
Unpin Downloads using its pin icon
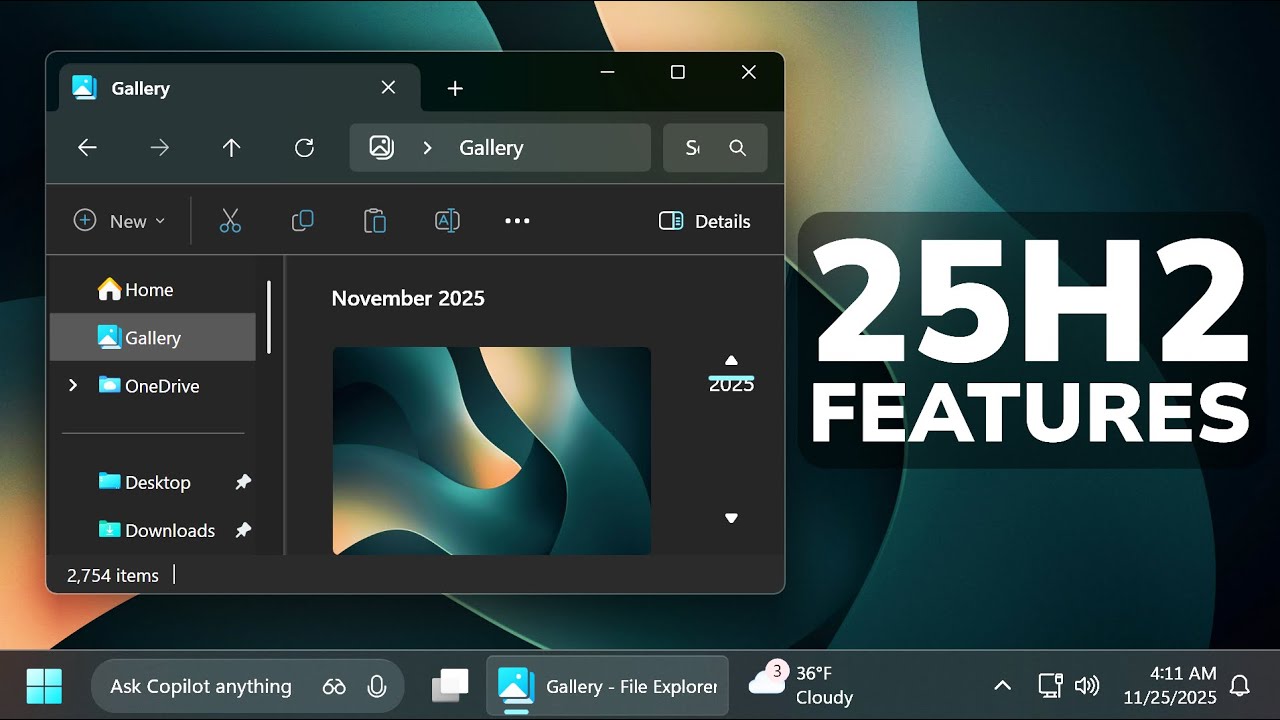(x=242, y=530)
